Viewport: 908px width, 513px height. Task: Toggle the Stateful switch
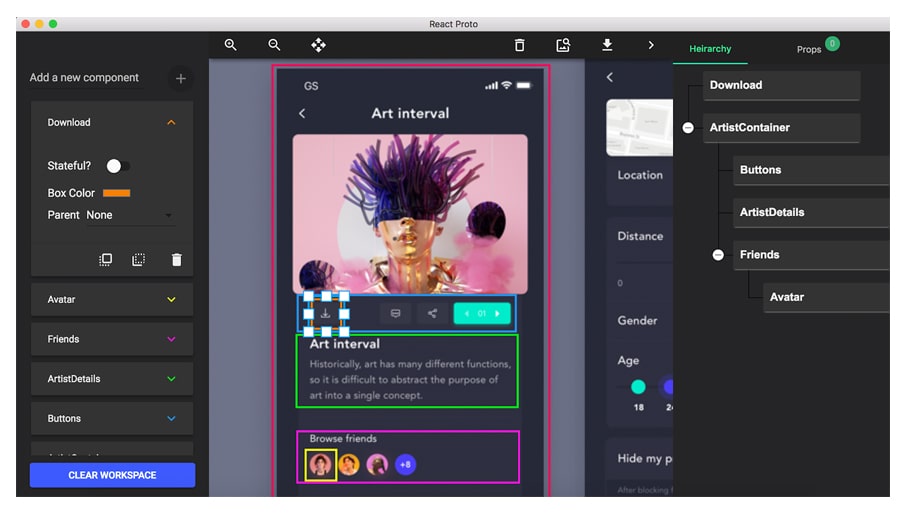point(118,166)
